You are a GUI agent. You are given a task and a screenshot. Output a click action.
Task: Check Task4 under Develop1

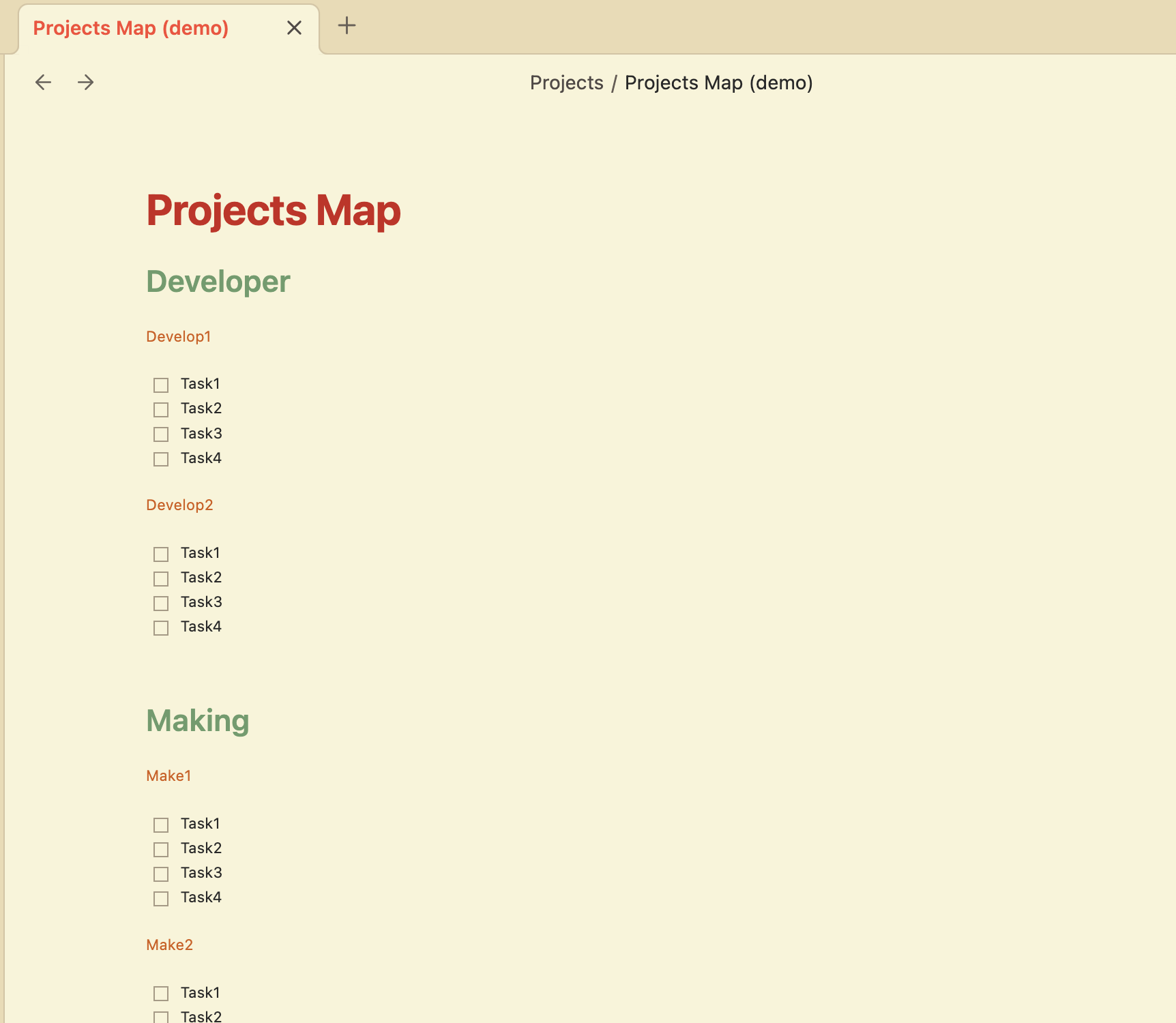pyautogui.click(x=161, y=459)
